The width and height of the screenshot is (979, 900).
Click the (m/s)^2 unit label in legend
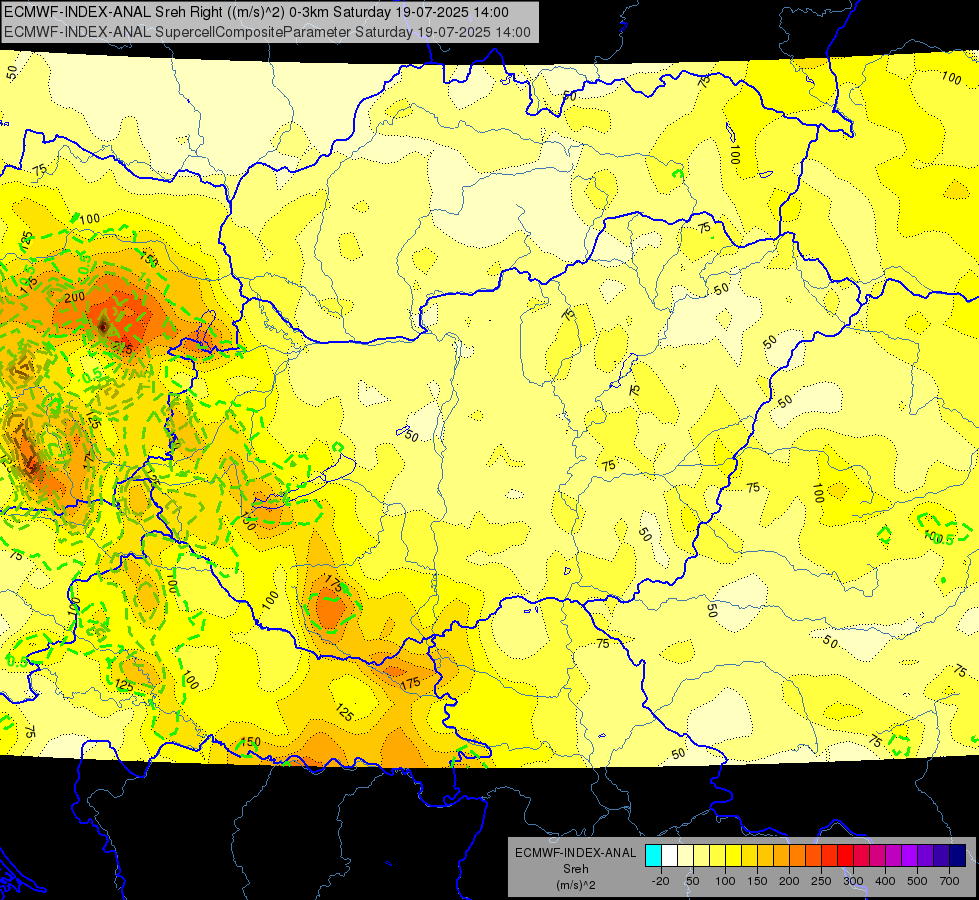575,885
